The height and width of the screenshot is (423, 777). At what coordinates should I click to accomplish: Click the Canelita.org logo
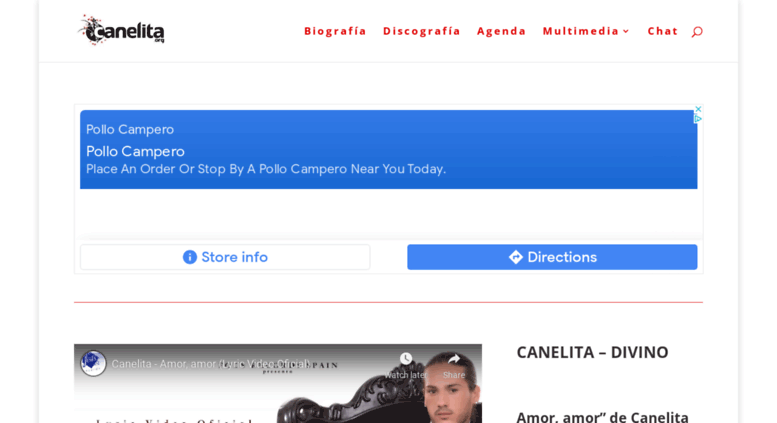click(121, 30)
